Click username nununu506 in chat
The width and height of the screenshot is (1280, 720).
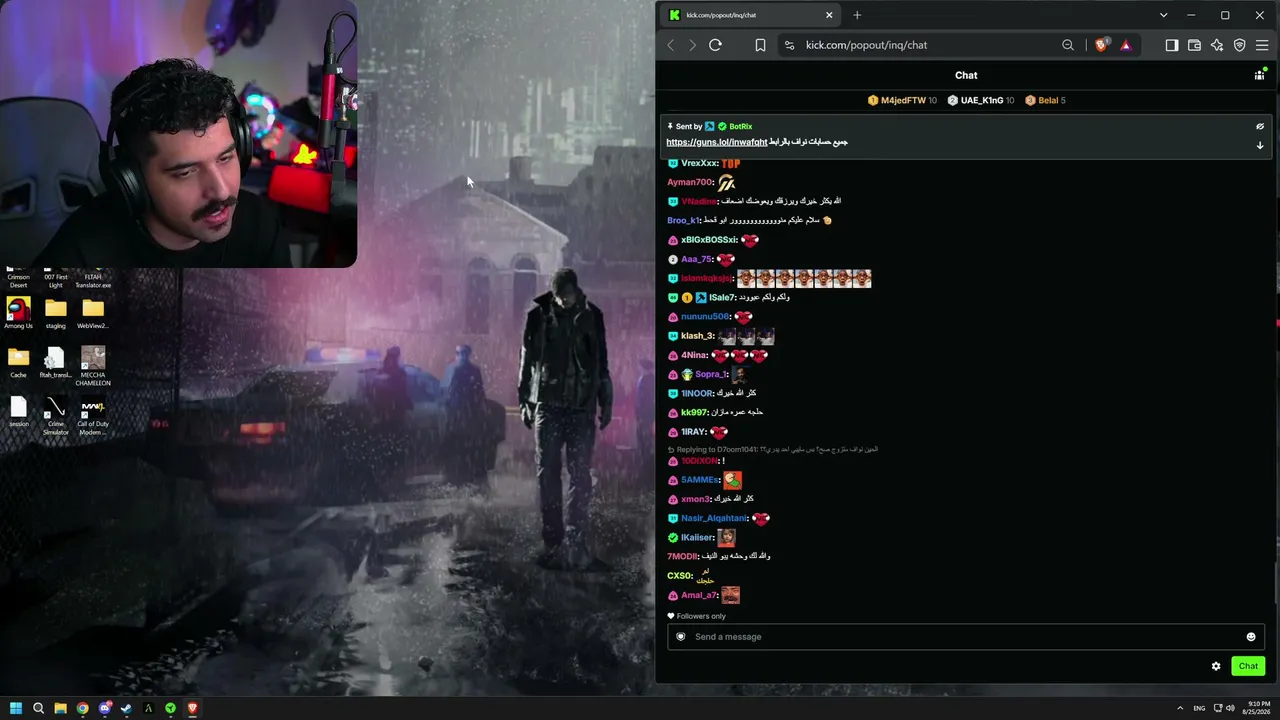pos(705,317)
